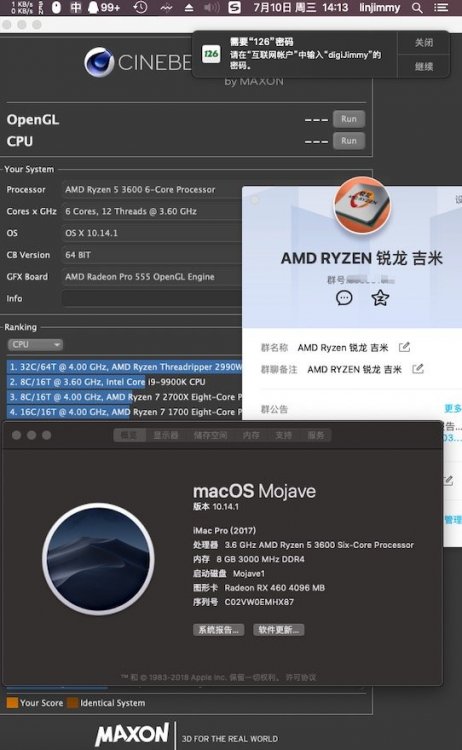
Task: Run the CPU benchmark in Cinebench
Action: 349,141
